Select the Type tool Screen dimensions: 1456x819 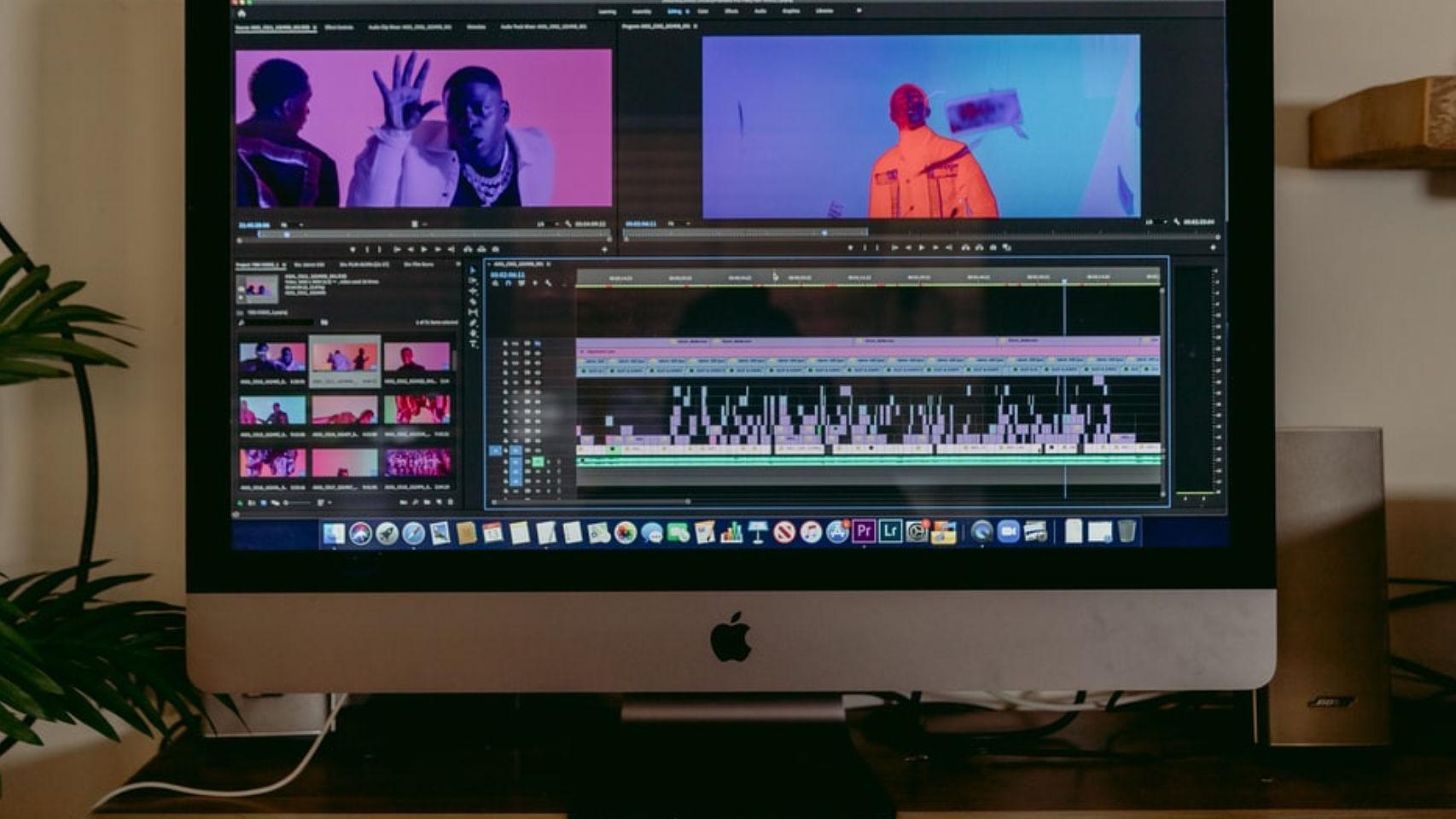click(x=473, y=343)
